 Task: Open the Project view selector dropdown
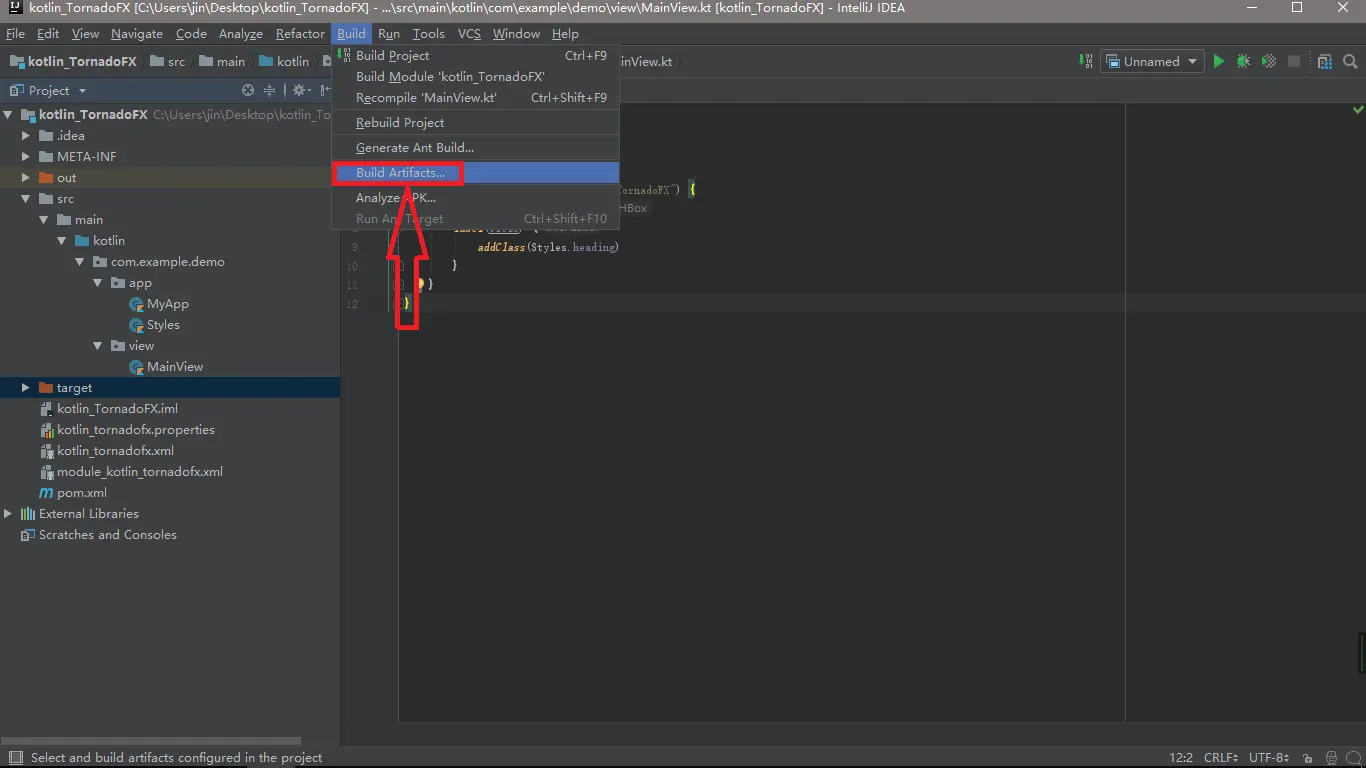click(x=48, y=90)
